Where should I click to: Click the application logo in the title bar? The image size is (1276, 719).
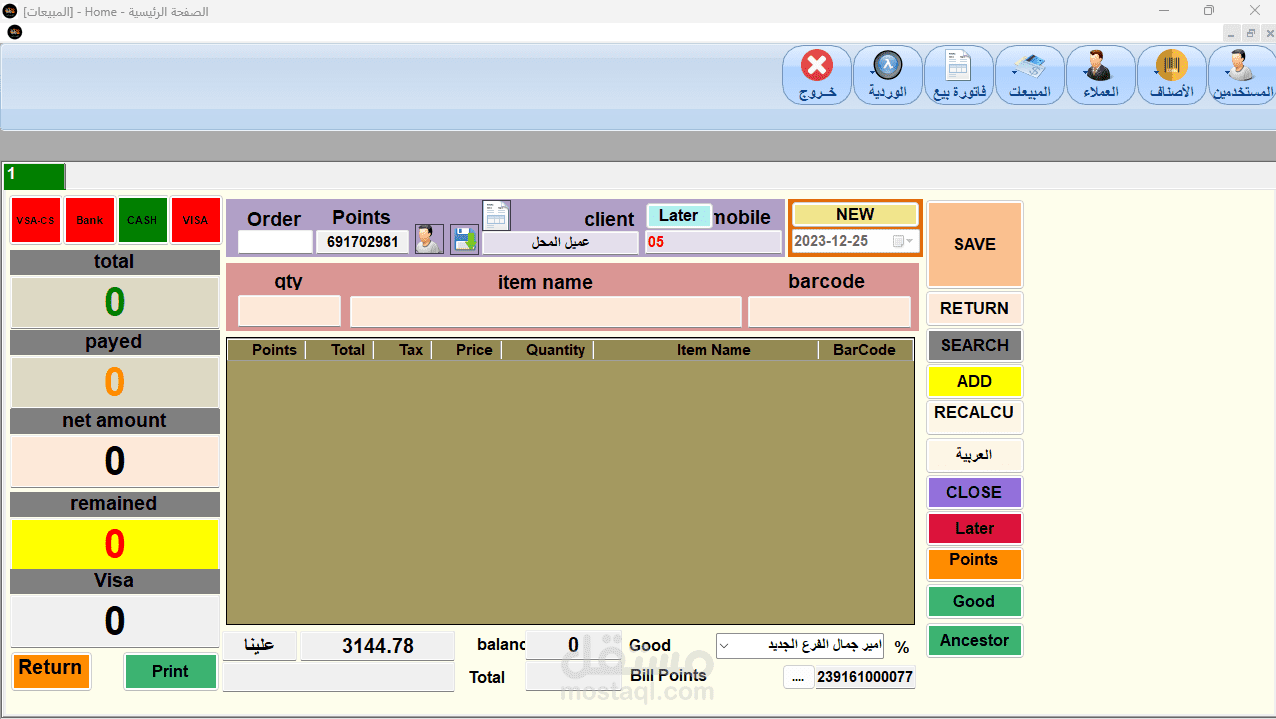[10, 11]
